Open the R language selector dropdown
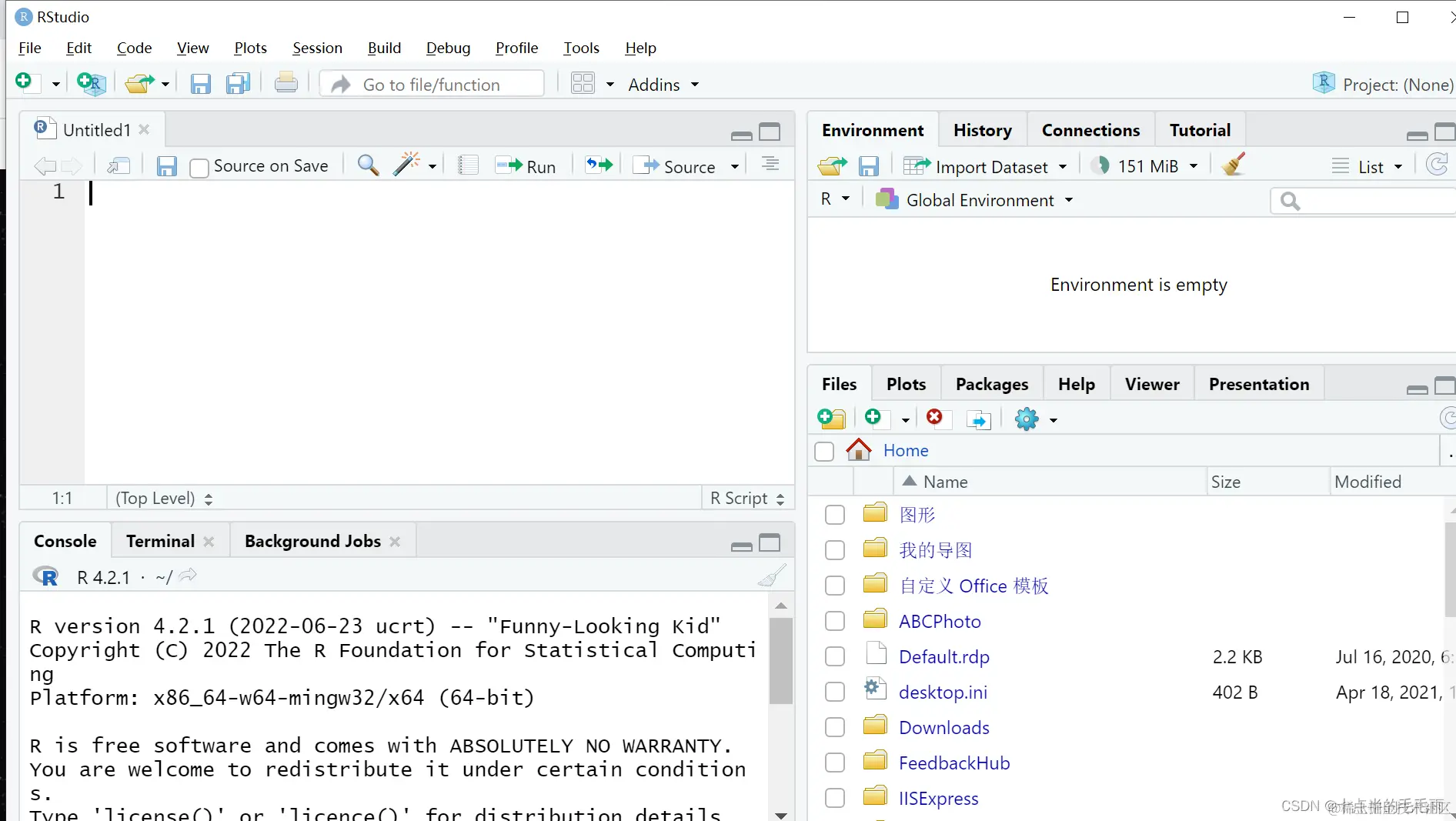The height and width of the screenshot is (821, 1456). point(834,199)
